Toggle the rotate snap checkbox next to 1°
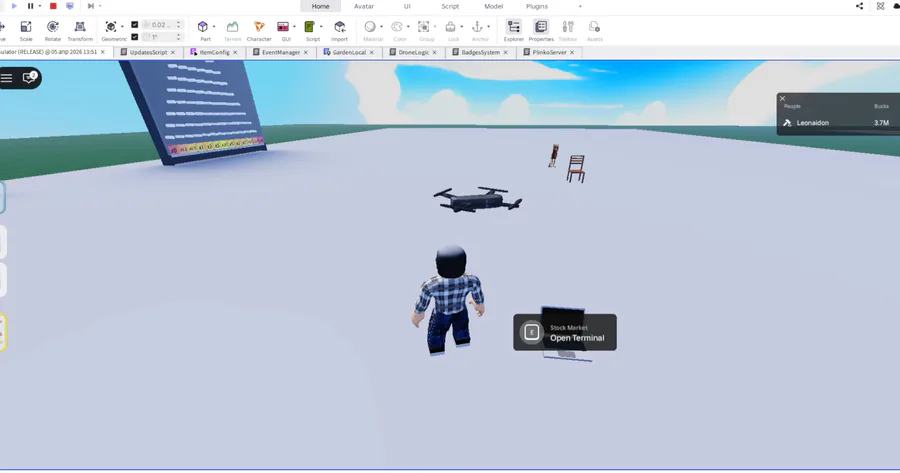Image resolution: width=900 pixels, height=473 pixels. (x=134, y=37)
